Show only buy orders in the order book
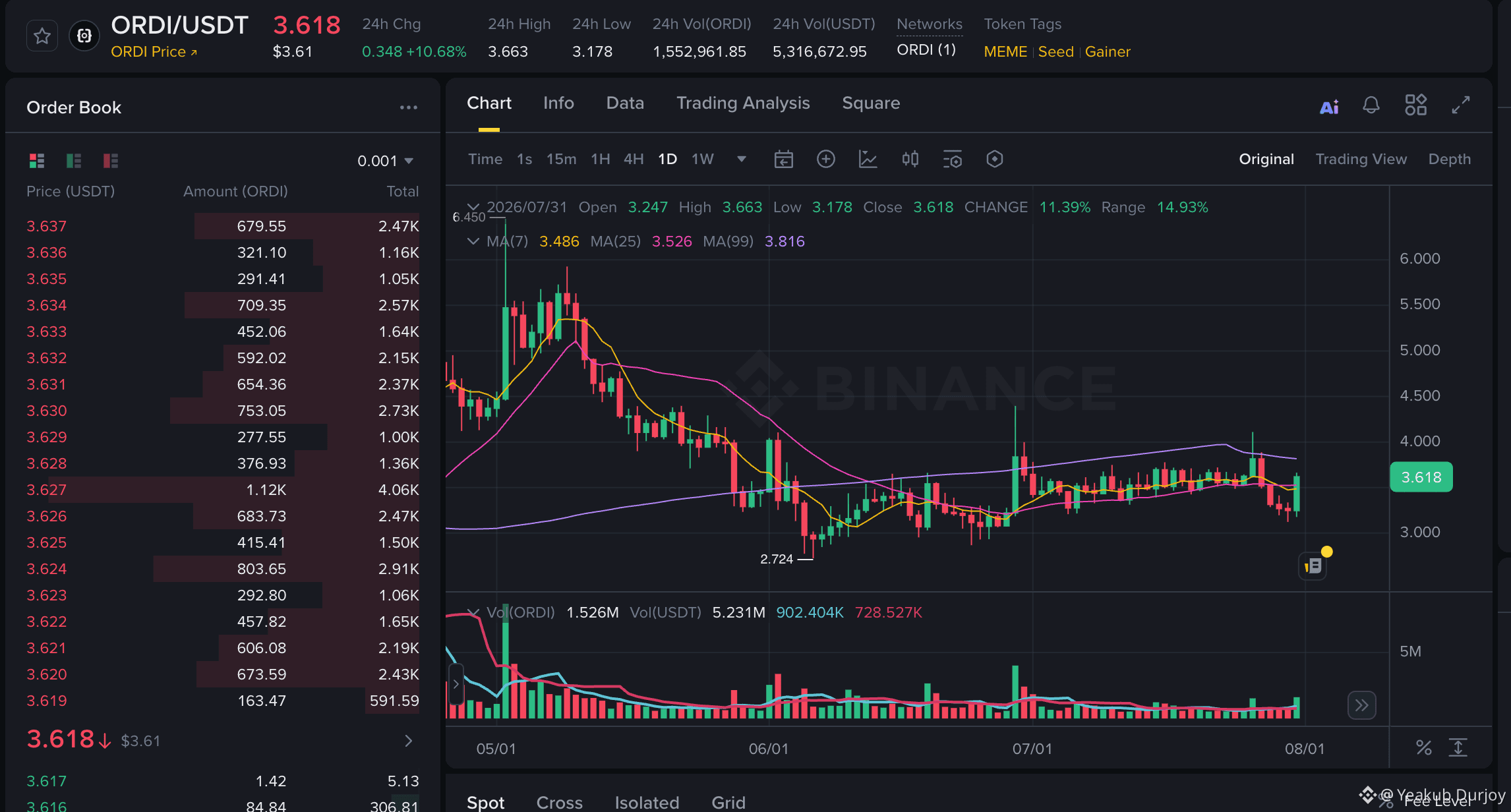Image resolution: width=1511 pixels, height=812 pixels. [74, 160]
